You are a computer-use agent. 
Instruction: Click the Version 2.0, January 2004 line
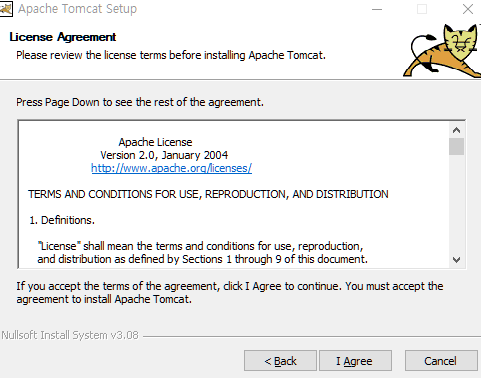(x=164, y=155)
